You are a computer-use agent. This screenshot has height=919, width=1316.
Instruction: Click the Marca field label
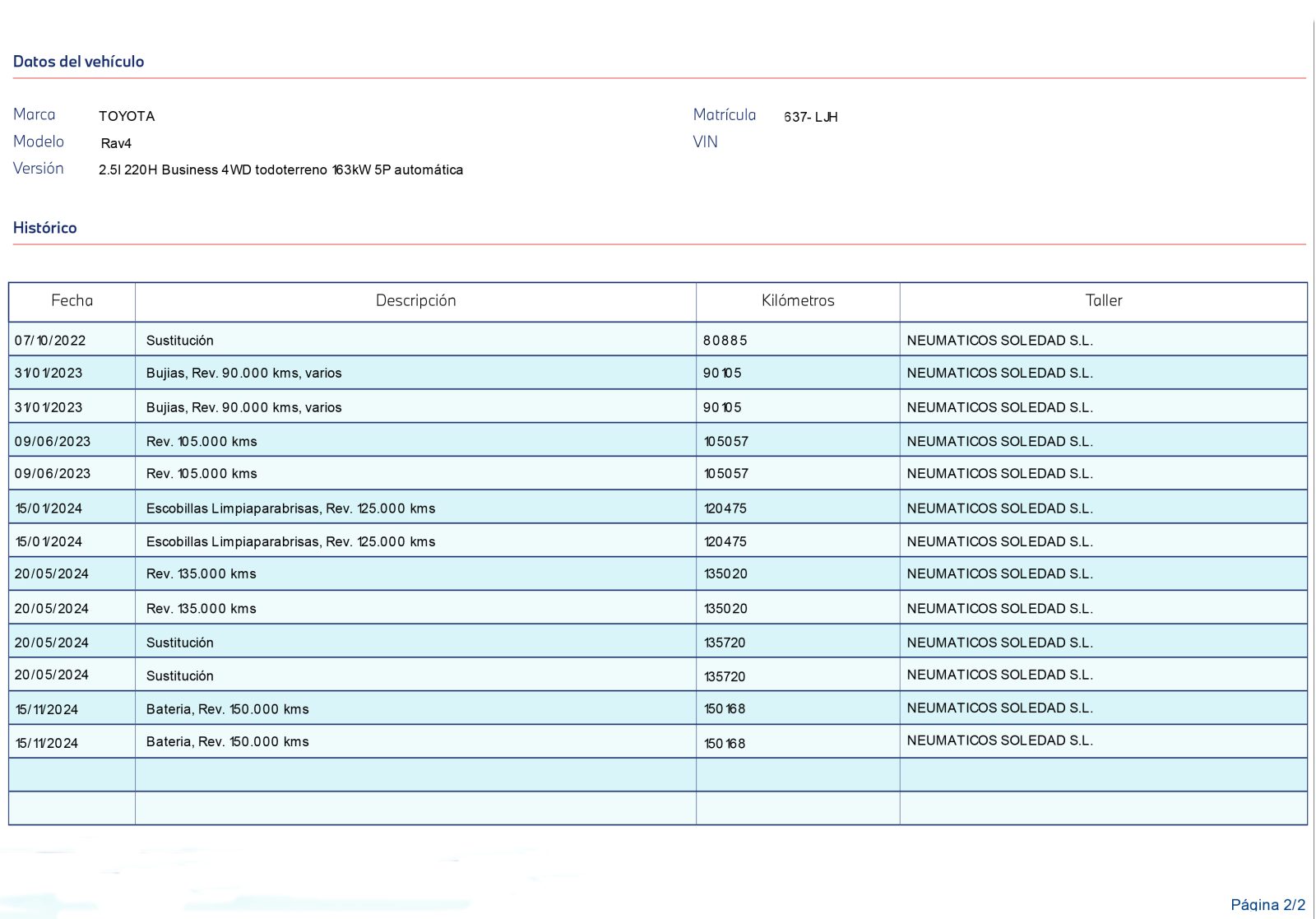coord(35,115)
